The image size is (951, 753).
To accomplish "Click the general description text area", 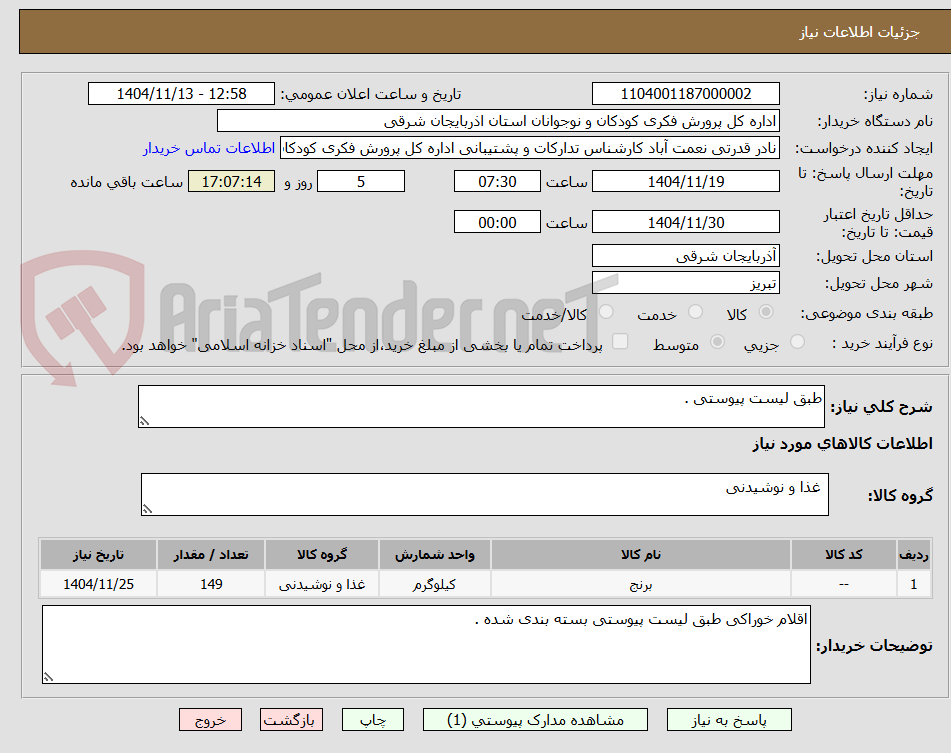I will (x=482, y=407).
